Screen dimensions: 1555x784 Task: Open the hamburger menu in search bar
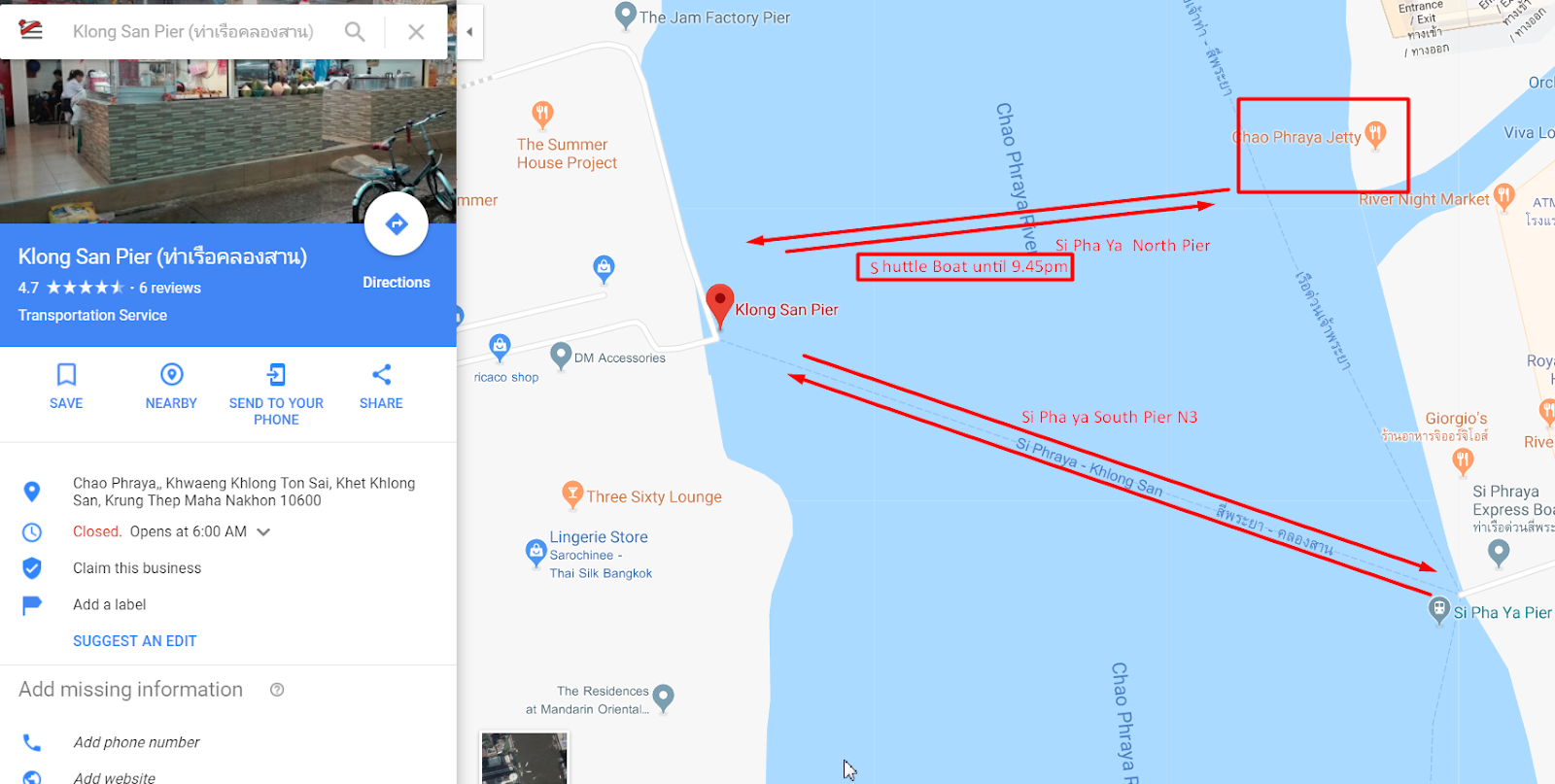pos(31,30)
